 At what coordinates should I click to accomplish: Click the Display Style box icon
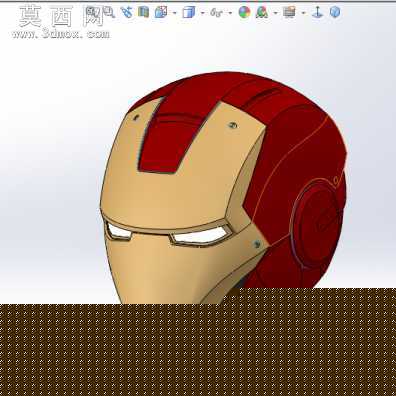[x=188, y=13]
